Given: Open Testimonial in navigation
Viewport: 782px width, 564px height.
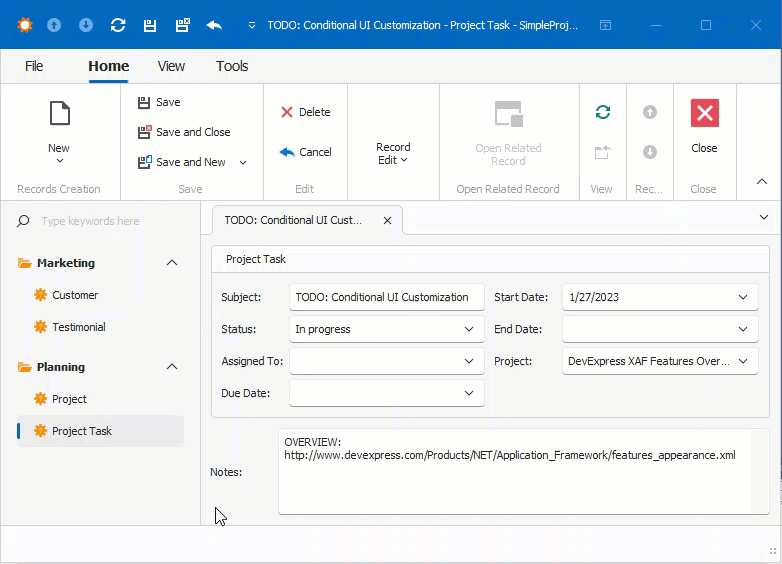Looking at the screenshot, I should 79,327.
